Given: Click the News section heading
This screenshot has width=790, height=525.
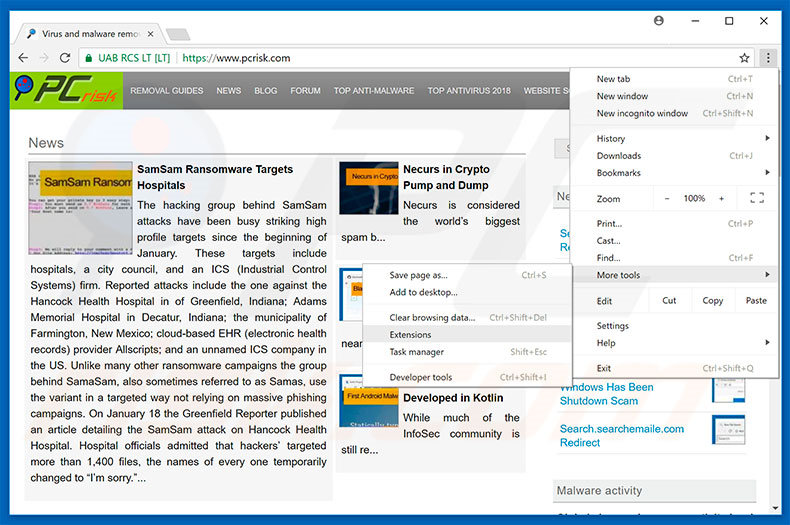Looking at the screenshot, I should (x=46, y=143).
